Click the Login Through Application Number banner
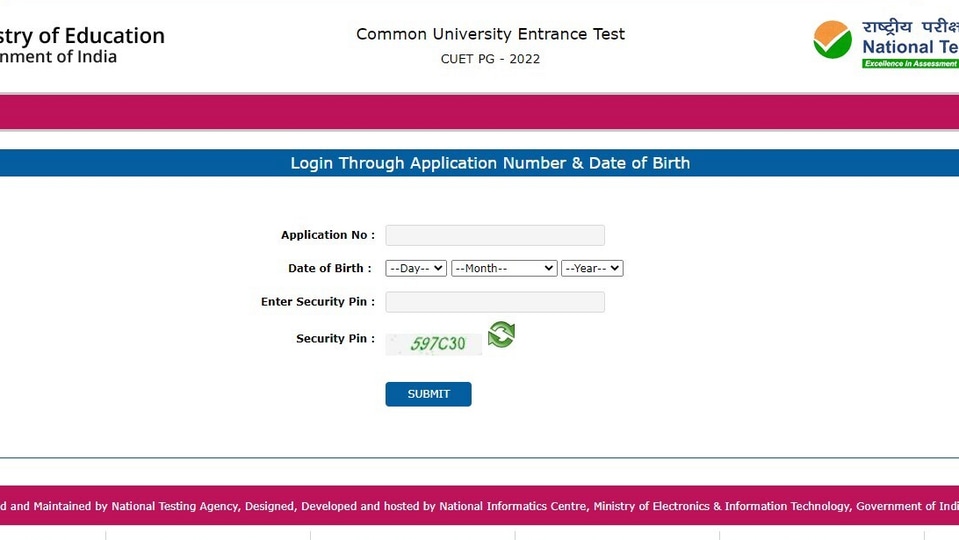Viewport: 959px width, 540px height. (480, 163)
